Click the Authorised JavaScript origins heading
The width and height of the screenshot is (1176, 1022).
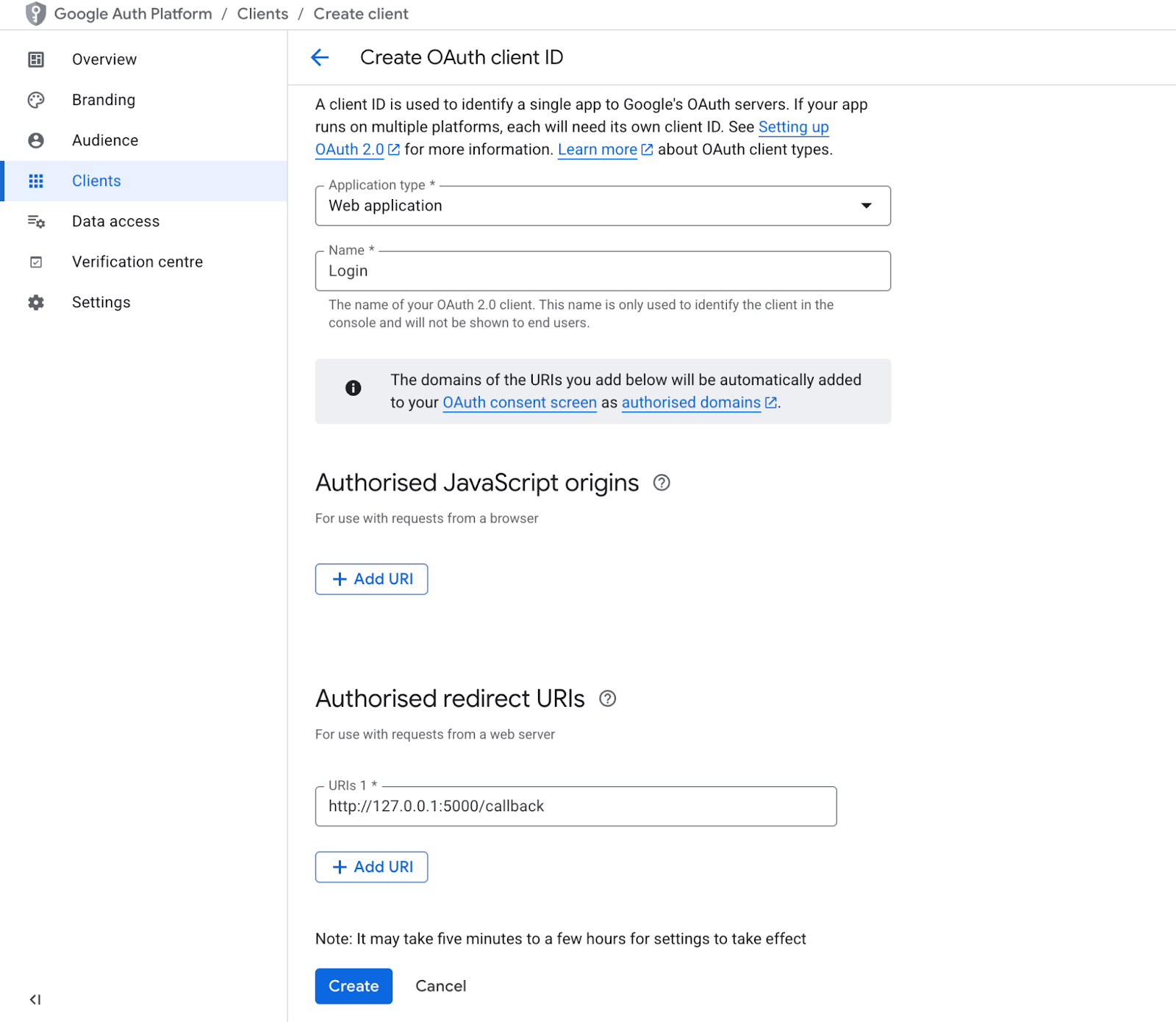pos(477,483)
